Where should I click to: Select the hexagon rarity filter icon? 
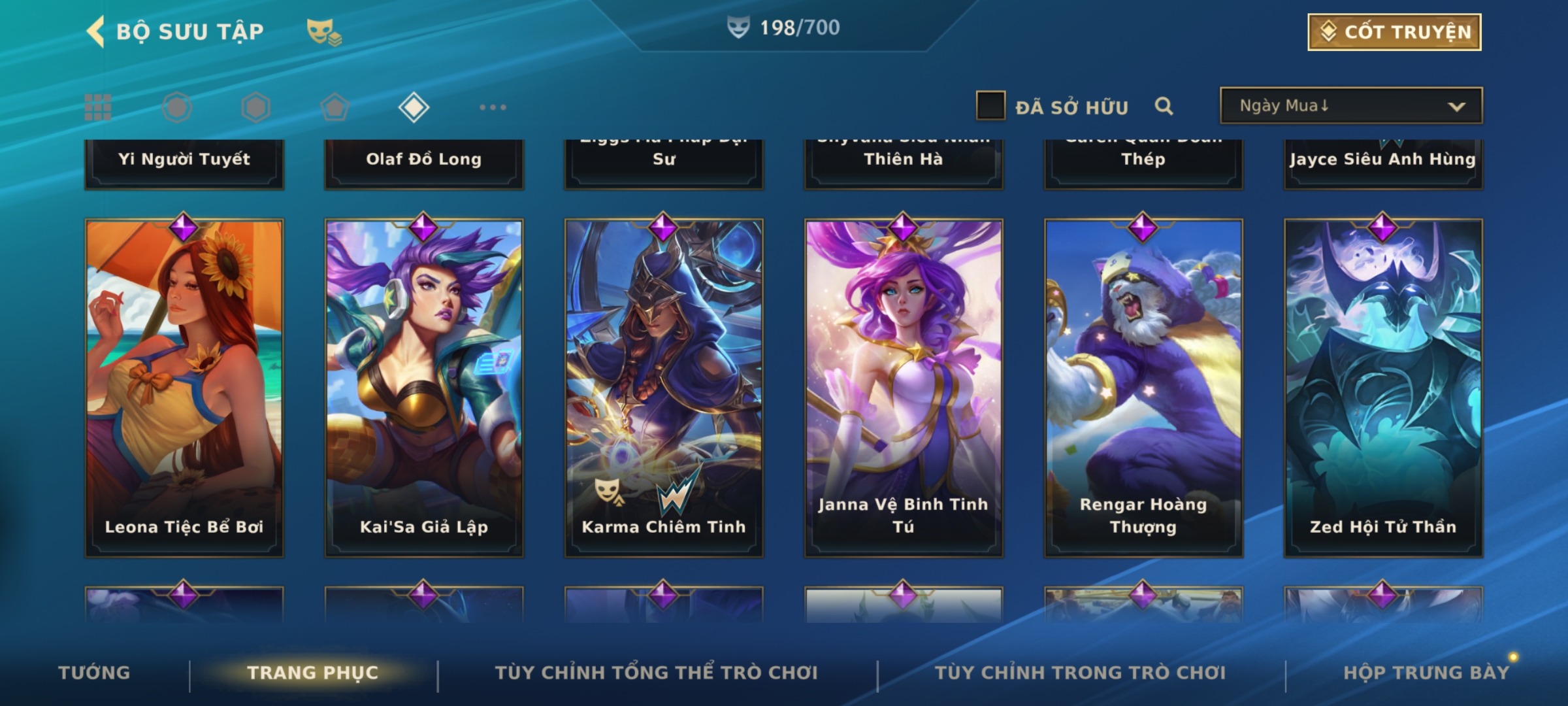pos(255,107)
